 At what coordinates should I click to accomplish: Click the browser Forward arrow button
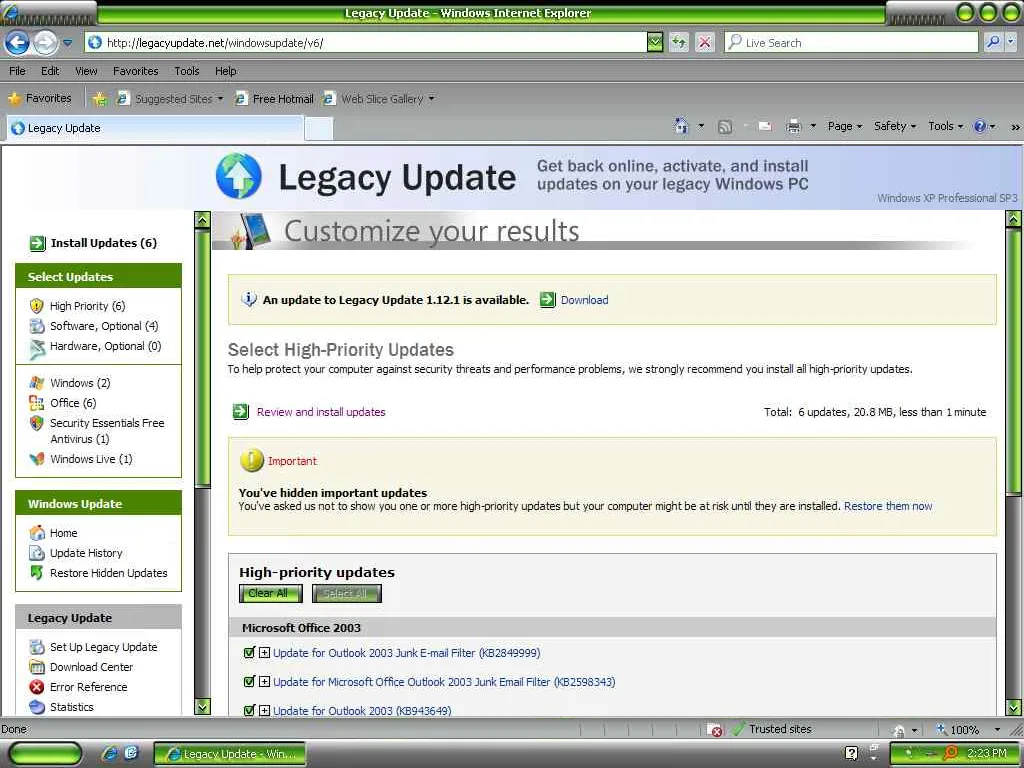tap(45, 43)
